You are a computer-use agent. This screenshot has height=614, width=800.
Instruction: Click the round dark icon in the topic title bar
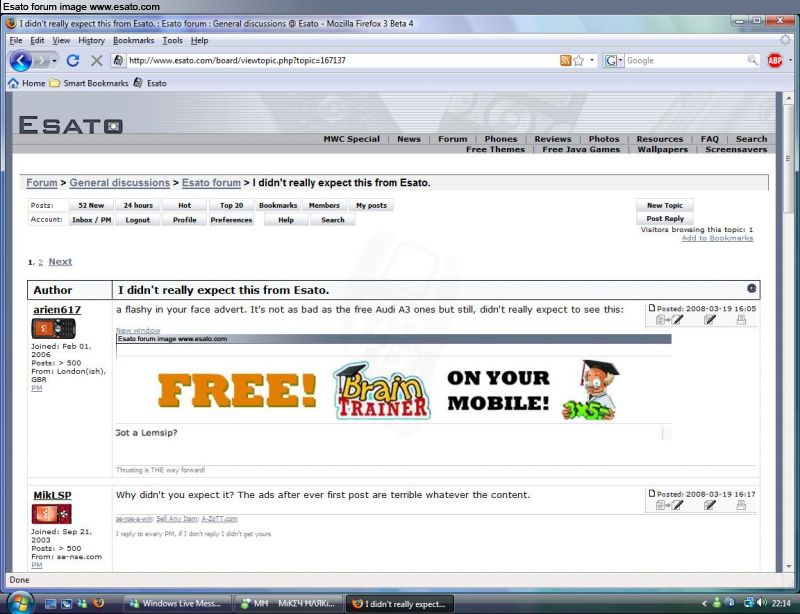[752, 288]
